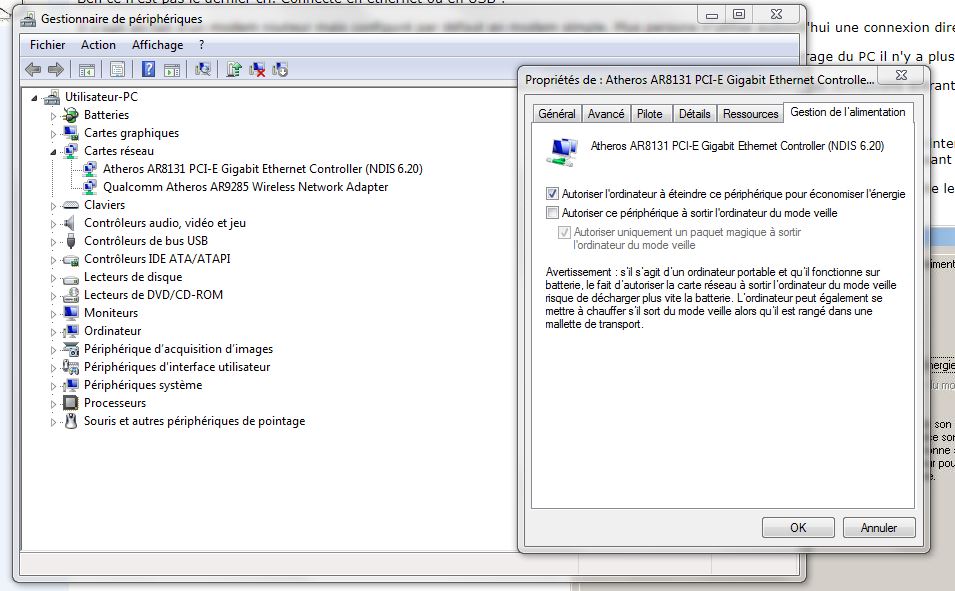Collapse the Cartes réseau node
The width and height of the screenshot is (955, 591).
click(53, 152)
